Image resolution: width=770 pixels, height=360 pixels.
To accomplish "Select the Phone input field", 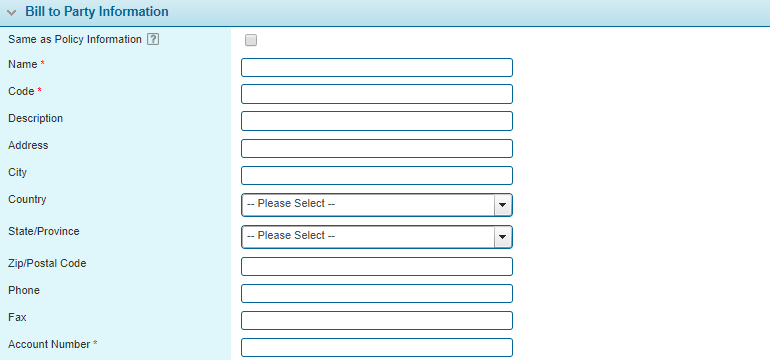I will click(x=377, y=293).
